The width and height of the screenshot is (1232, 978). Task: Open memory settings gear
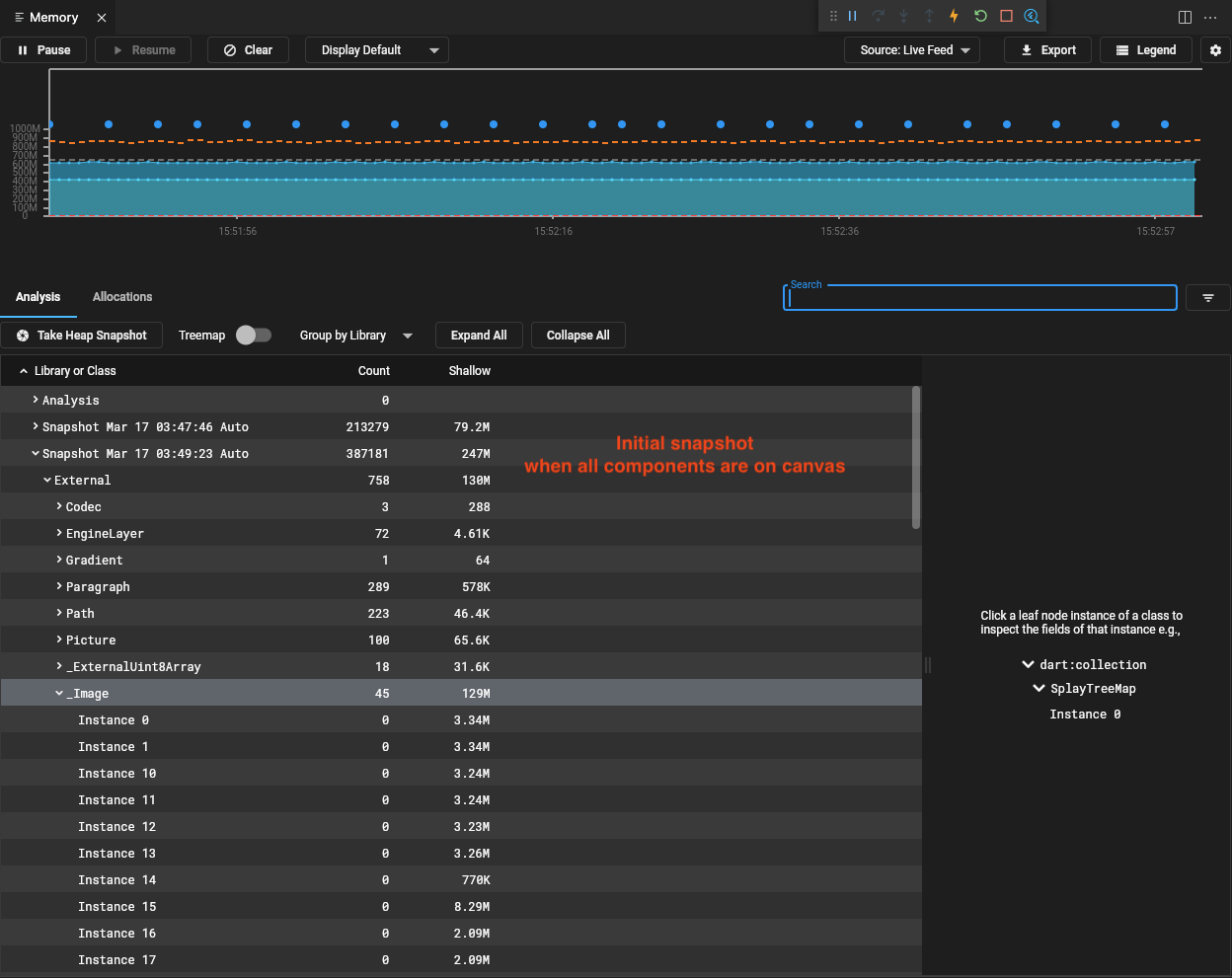click(x=1215, y=50)
